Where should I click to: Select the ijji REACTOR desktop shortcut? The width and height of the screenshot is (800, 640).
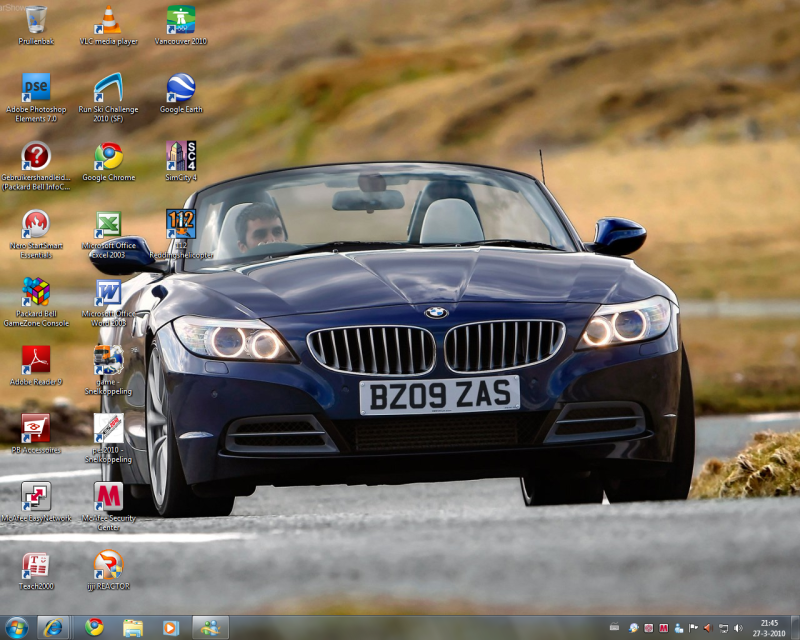[x=108, y=570]
